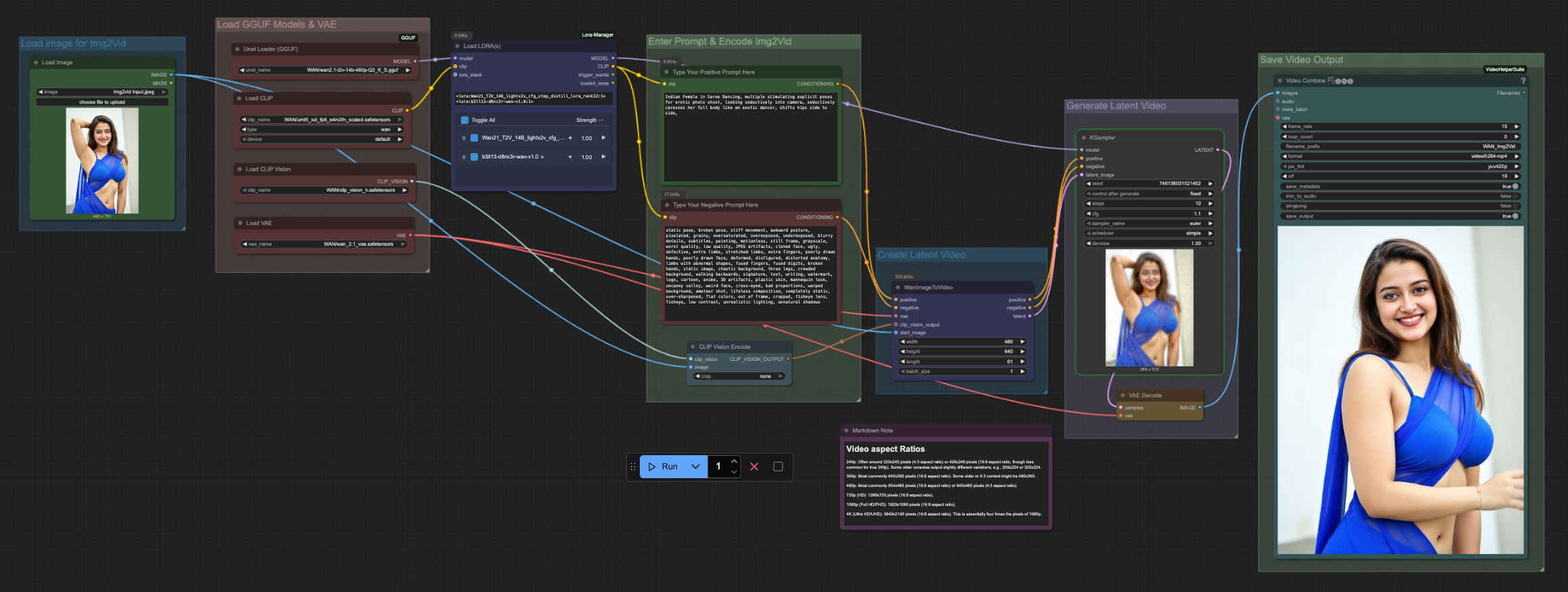Click the Run button to queue workflow
Screen dimensions: 1568x592
coord(663,467)
